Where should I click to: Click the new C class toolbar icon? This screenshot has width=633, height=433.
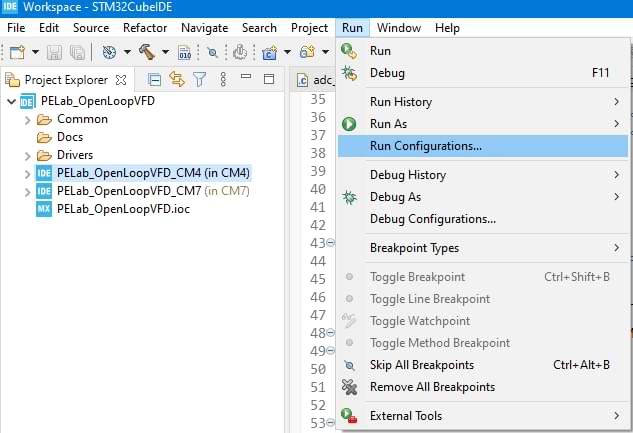tap(307, 52)
